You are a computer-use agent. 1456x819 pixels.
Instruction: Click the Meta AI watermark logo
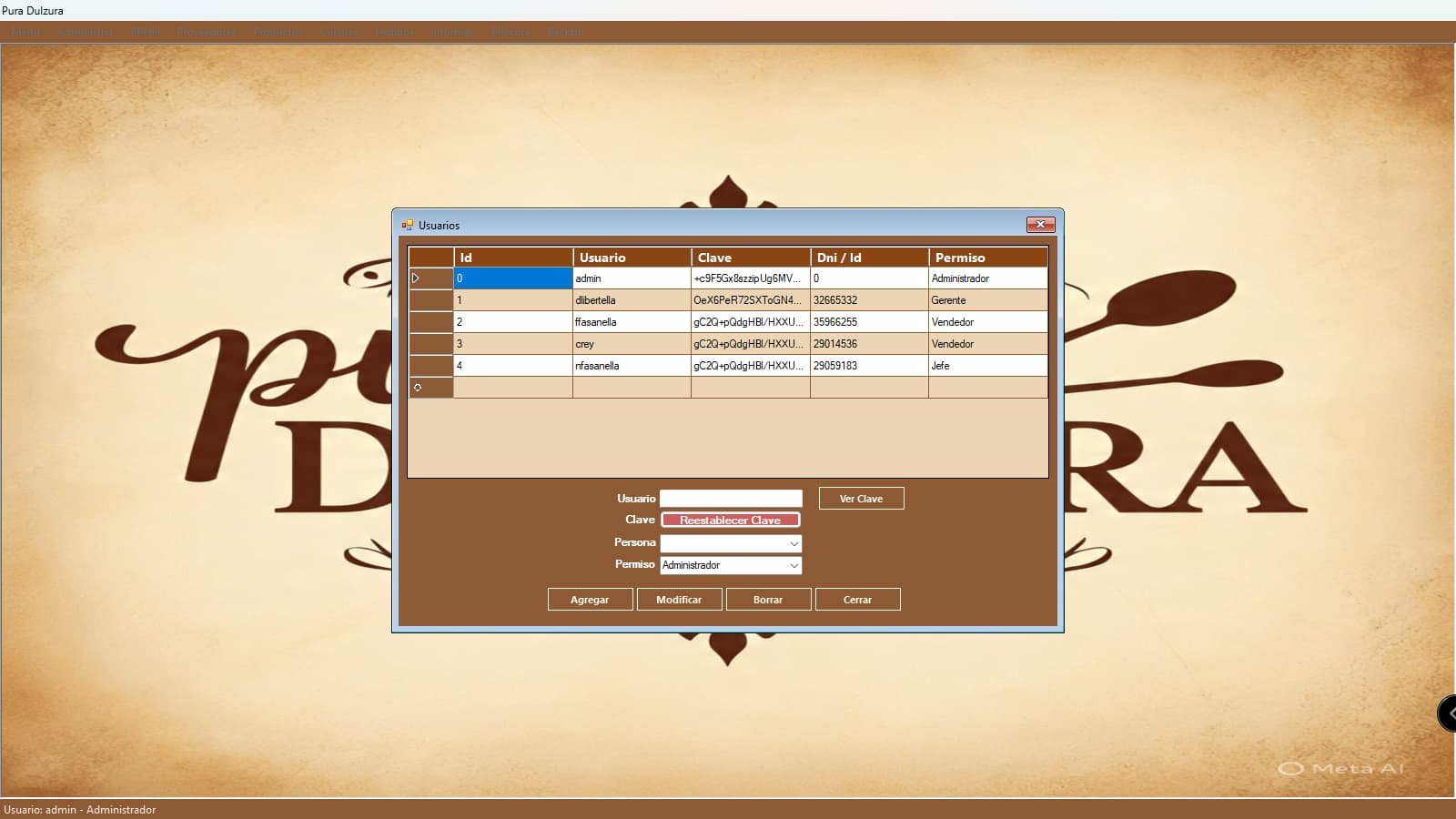(1290, 769)
